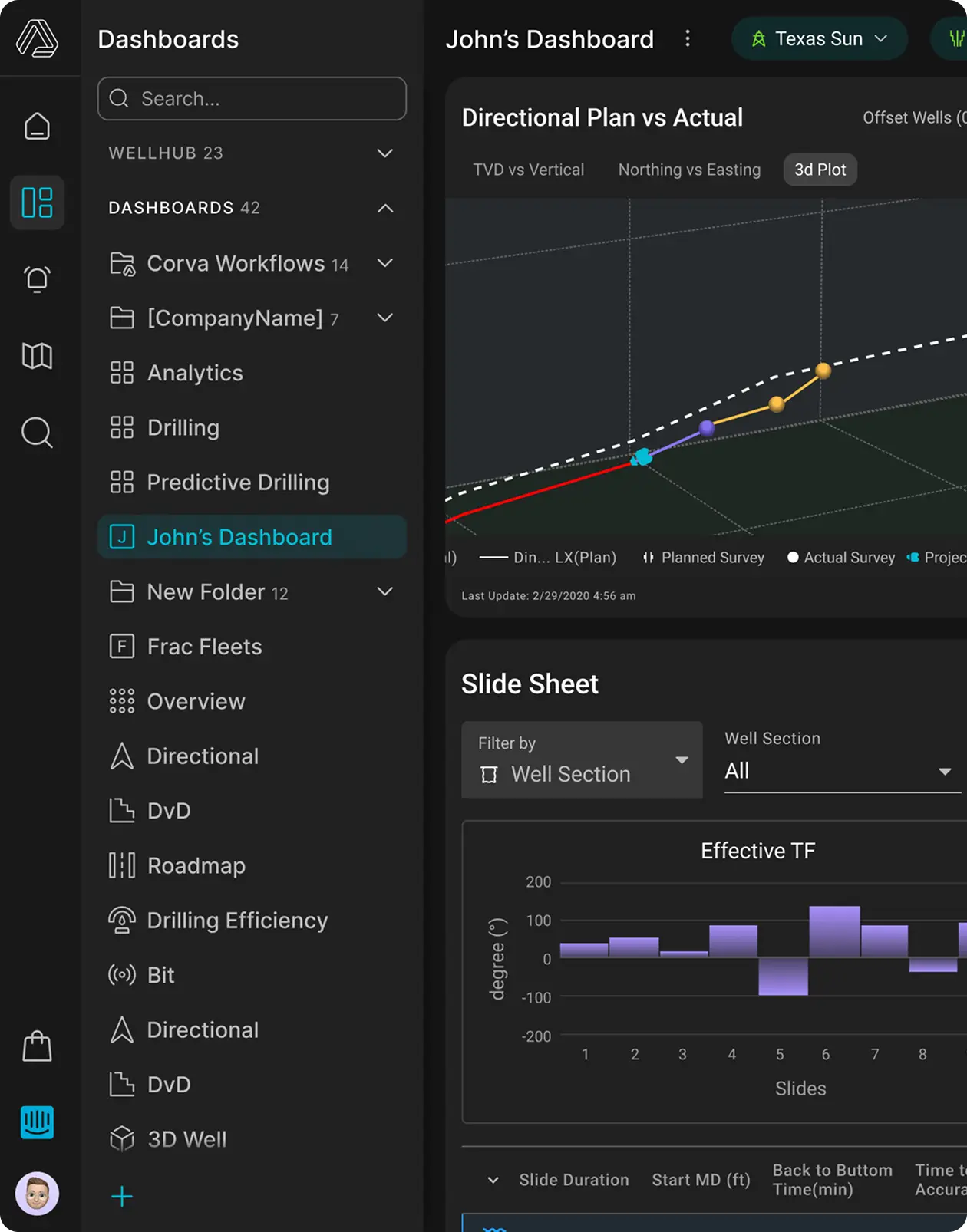
Task: Open the map icon in the left rail
Action: pos(37,356)
